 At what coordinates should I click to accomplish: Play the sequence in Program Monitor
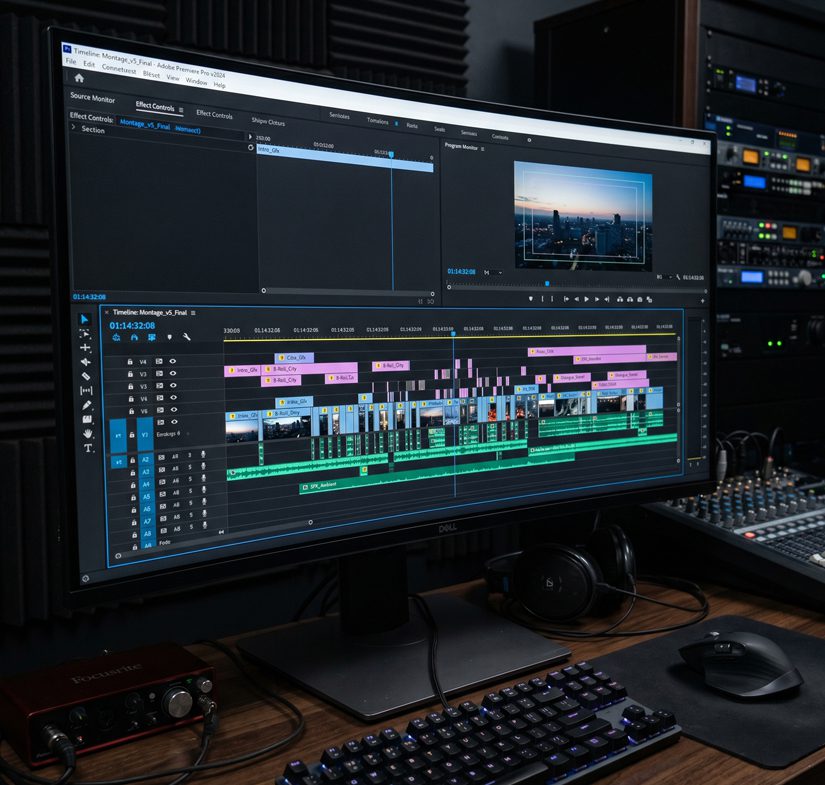point(587,299)
